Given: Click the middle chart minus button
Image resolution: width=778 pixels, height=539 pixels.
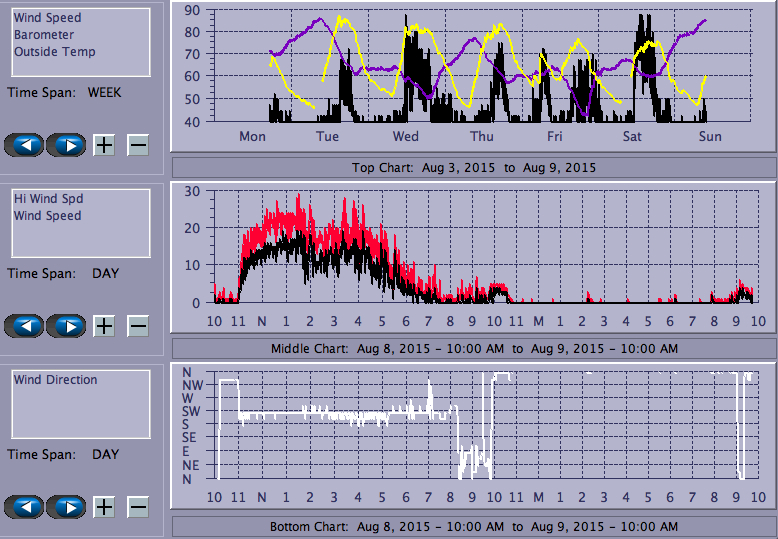Looking at the screenshot, I should pos(138,326).
